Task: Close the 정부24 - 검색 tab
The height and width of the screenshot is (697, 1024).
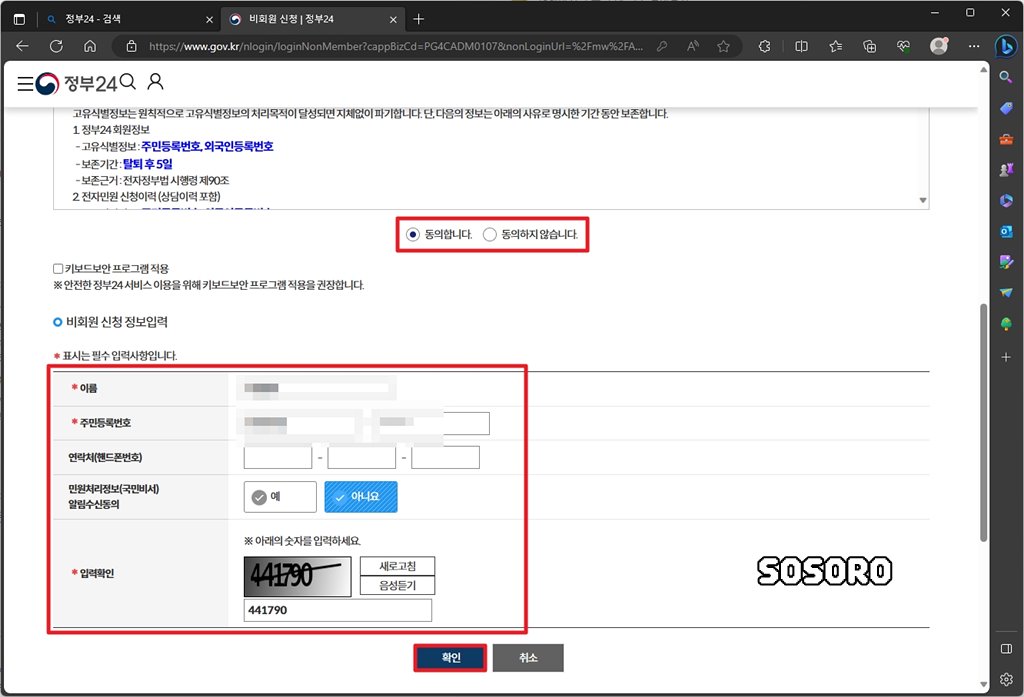Action: [209, 20]
